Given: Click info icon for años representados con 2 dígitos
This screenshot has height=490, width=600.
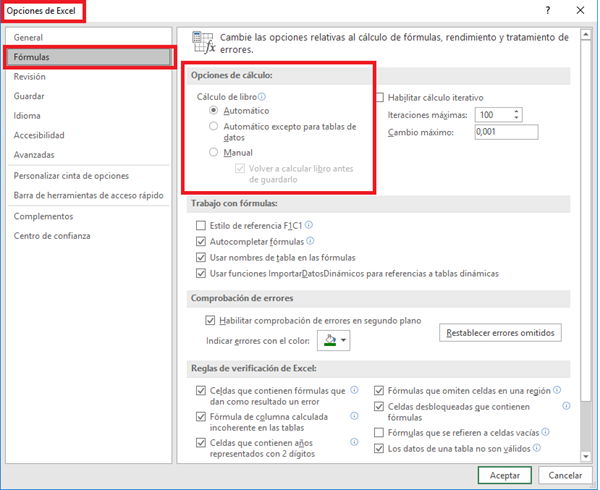Looking at the screenshot, I should 354,442.
